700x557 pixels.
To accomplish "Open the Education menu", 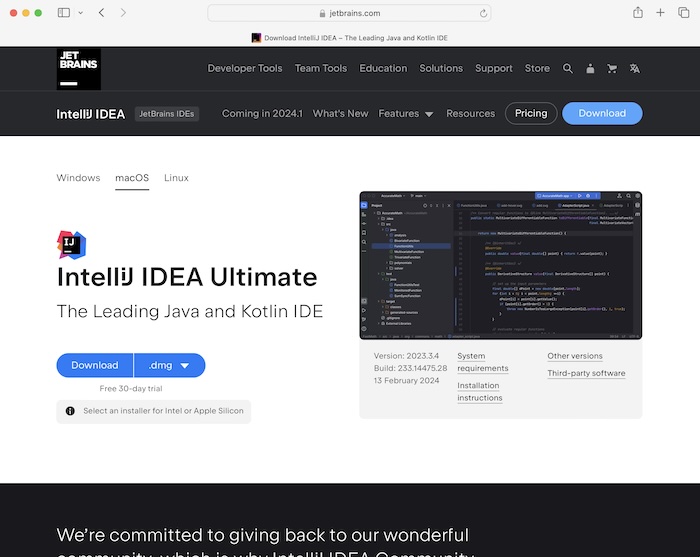I will pyautogui.click(x=383, y=68).
